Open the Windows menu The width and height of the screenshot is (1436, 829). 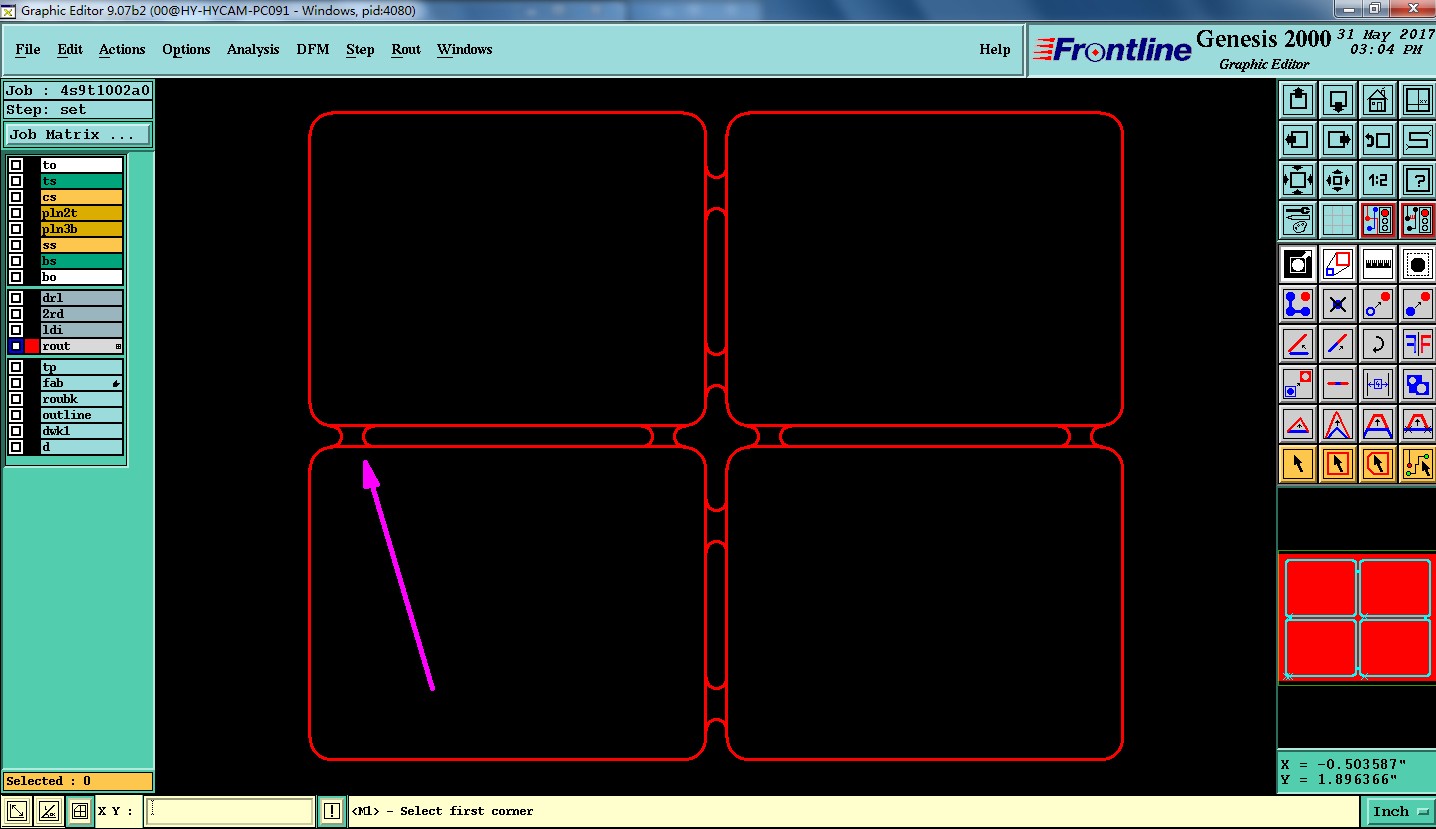click(x=464, y=49)
